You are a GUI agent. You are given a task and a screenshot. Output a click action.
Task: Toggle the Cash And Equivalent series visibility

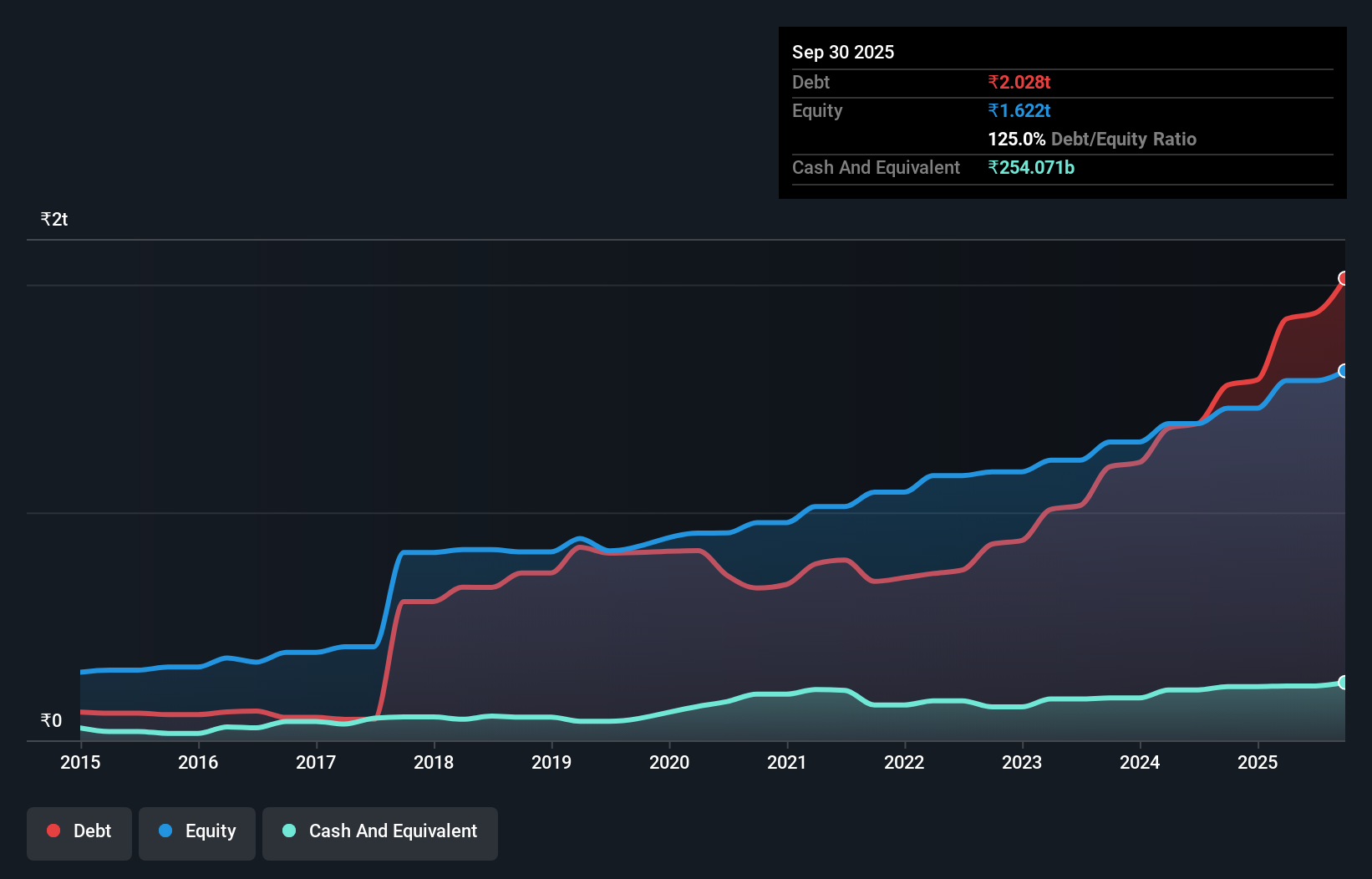[379, 832]
